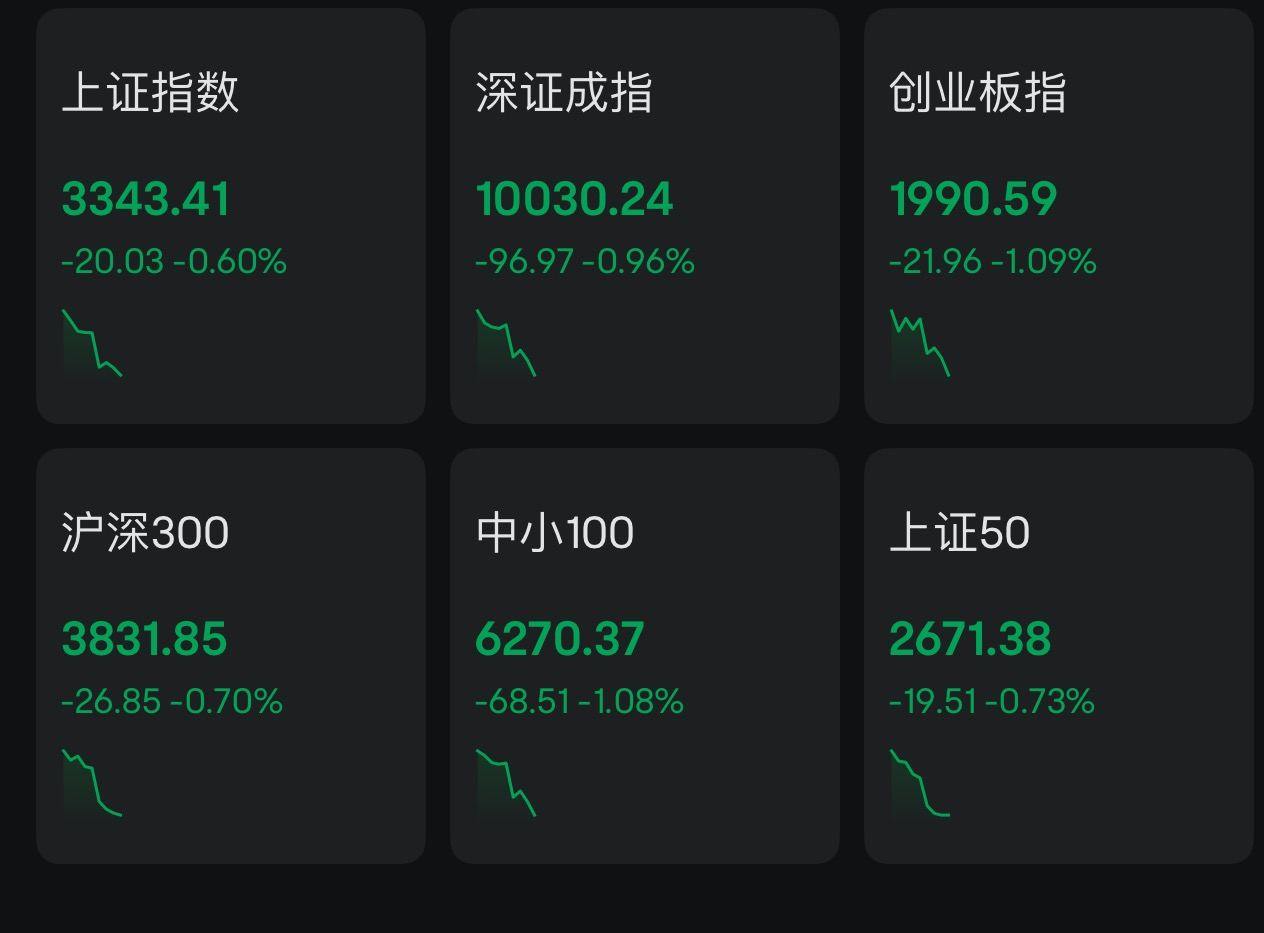
Task: Click the 2671.38 price value
Action: 970,639
